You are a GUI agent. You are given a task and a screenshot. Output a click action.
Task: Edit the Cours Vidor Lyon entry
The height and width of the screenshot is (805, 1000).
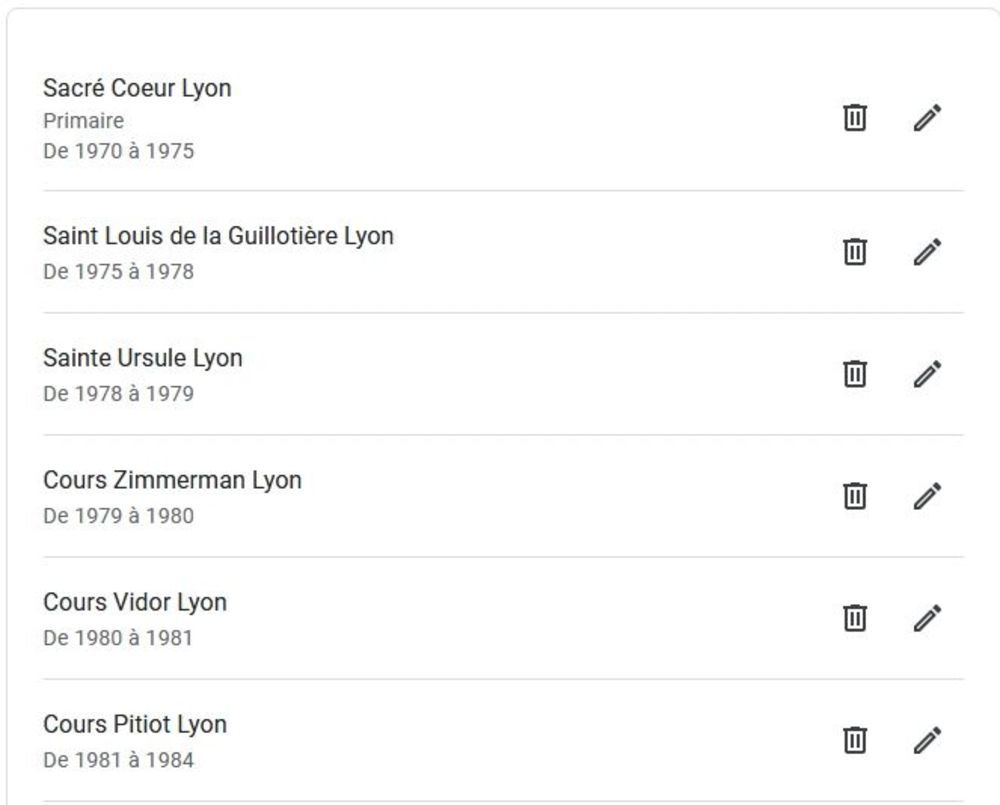(927, 618)
